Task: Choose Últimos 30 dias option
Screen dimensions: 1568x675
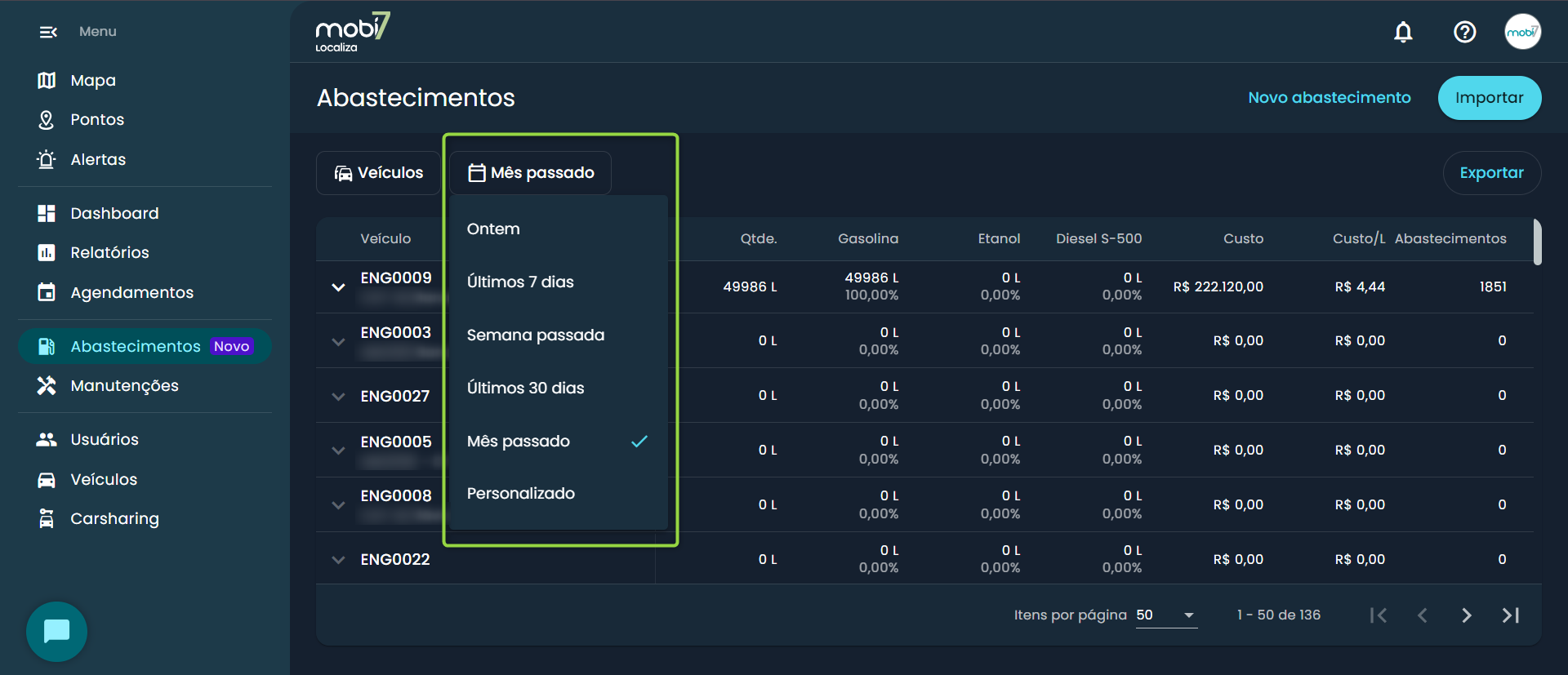Action: 559,389
